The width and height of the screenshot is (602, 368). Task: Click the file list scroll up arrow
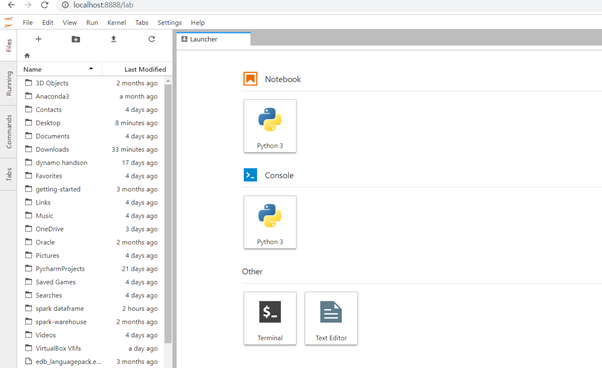click(x=168, y=81)
